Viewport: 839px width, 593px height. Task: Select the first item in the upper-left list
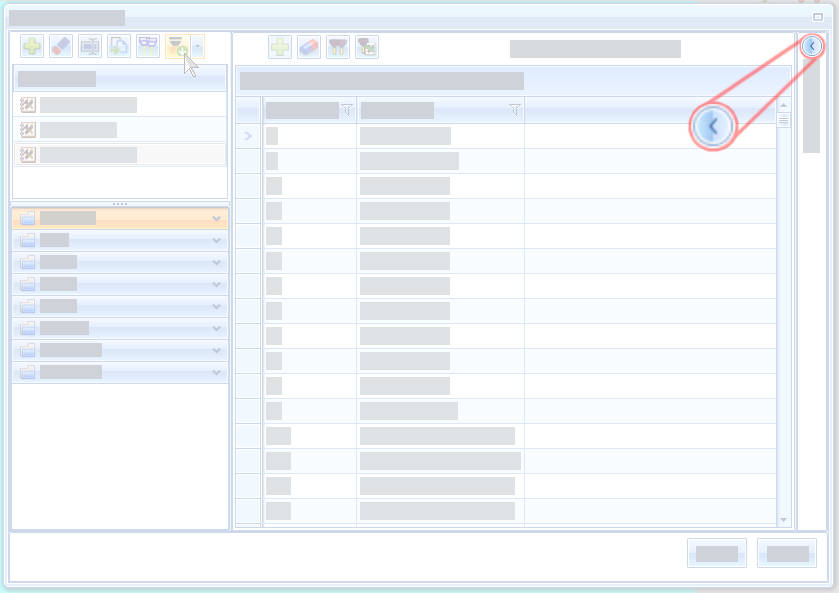(x=88, y=104)
